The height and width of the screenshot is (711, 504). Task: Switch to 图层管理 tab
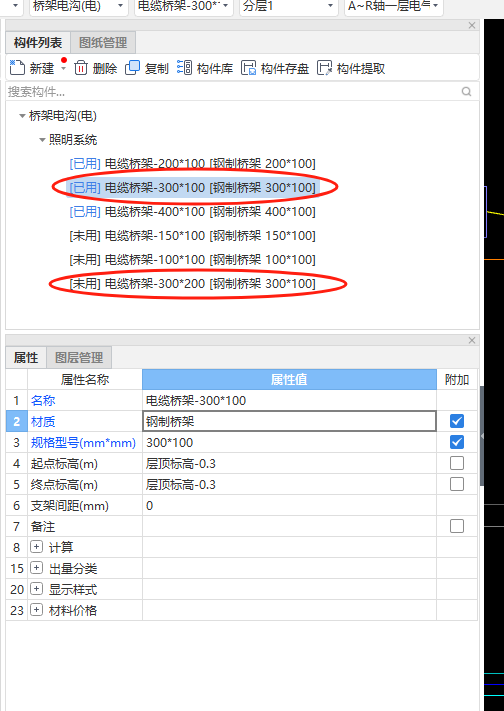tap(79, 358)
